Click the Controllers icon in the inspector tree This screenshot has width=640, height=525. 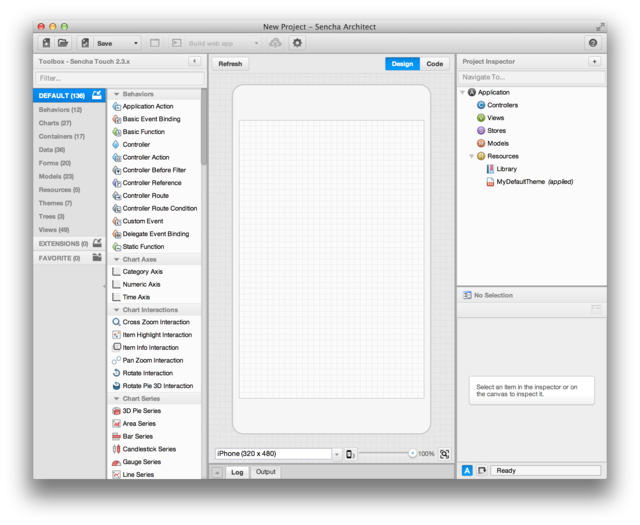[481, 105]
